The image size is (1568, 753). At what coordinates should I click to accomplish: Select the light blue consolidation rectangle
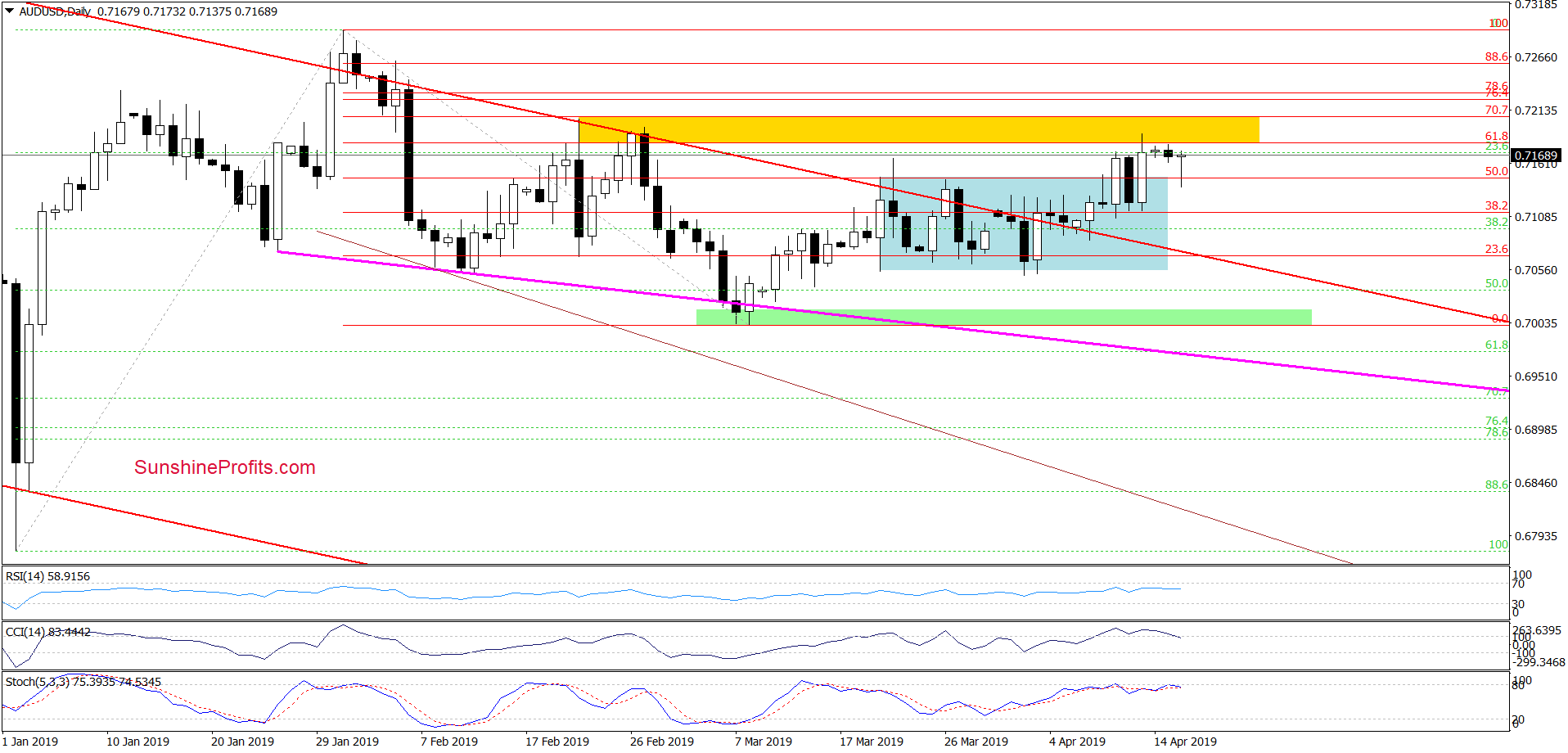click(1023, 224)
